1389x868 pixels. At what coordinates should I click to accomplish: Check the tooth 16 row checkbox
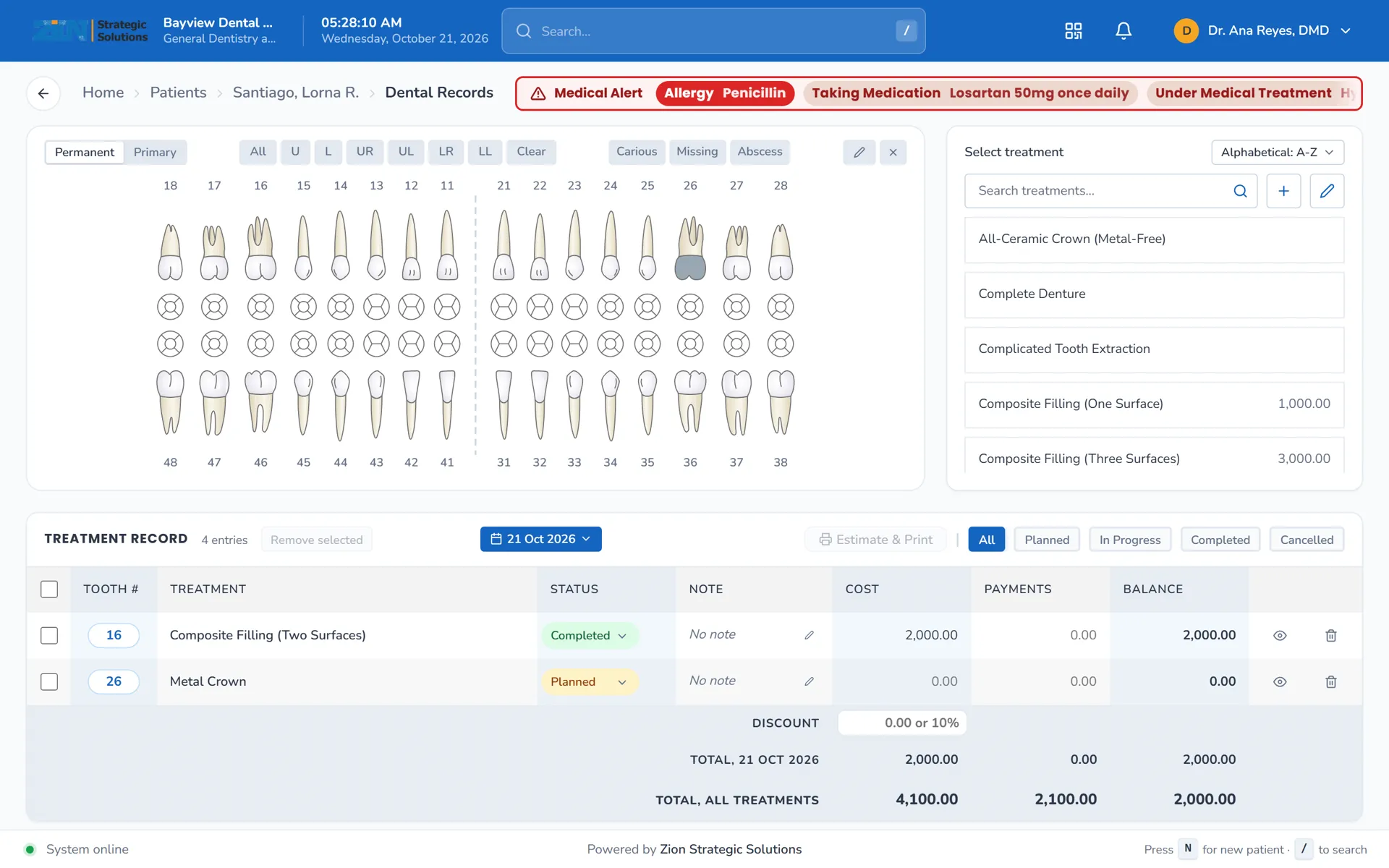pos(49,635)
